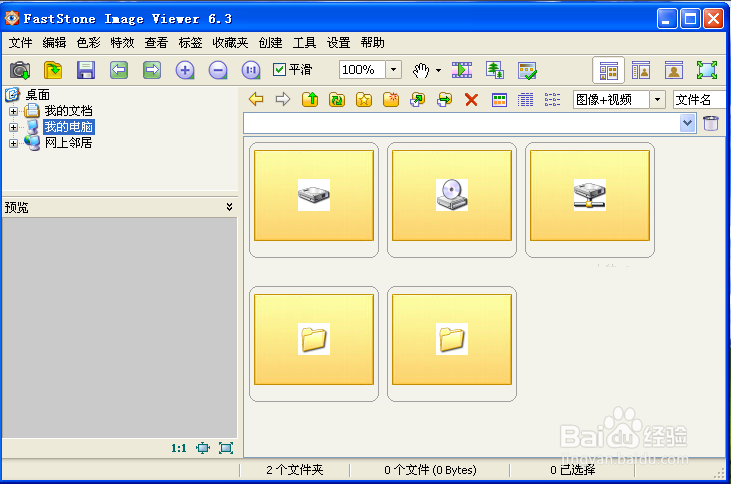Open the 帮助 menu
The height and width of the screenshot is (484, 731).
point(372,43)
